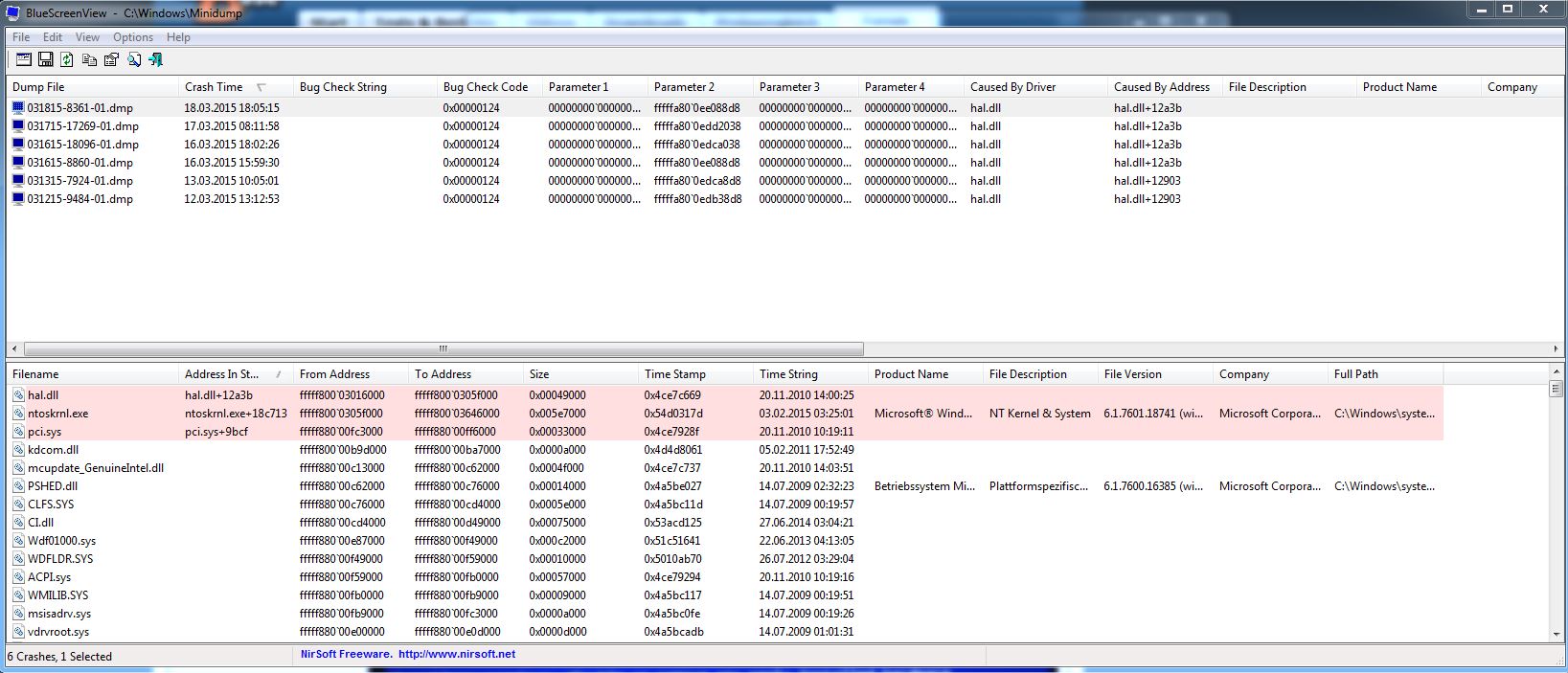Click the mcupdate_GenuineIntel.dll driver icon
The image size is (1568, 673).
[x=18, y=468]
